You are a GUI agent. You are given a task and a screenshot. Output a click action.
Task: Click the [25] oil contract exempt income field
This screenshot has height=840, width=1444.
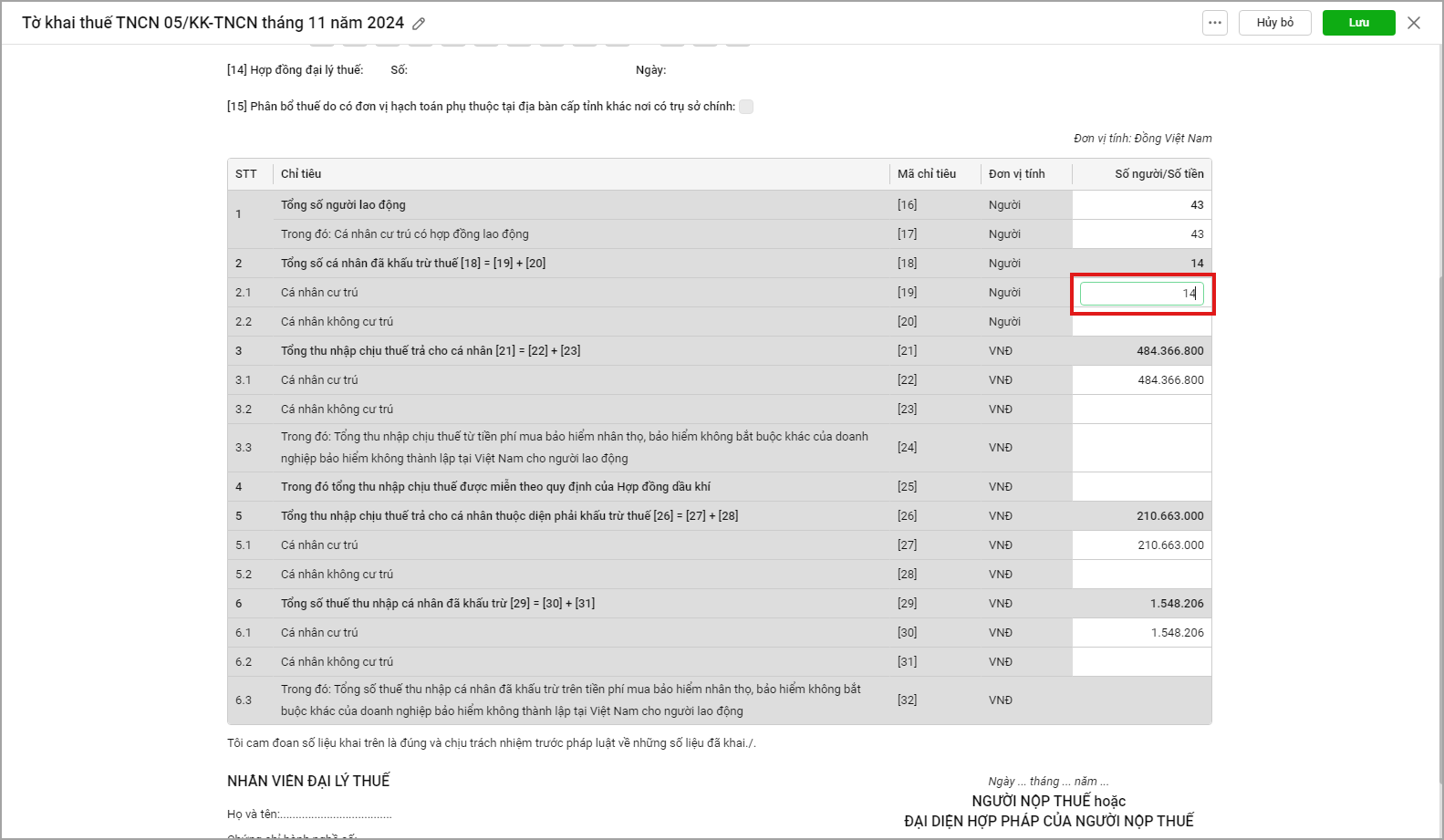(x=1141, y=487)
